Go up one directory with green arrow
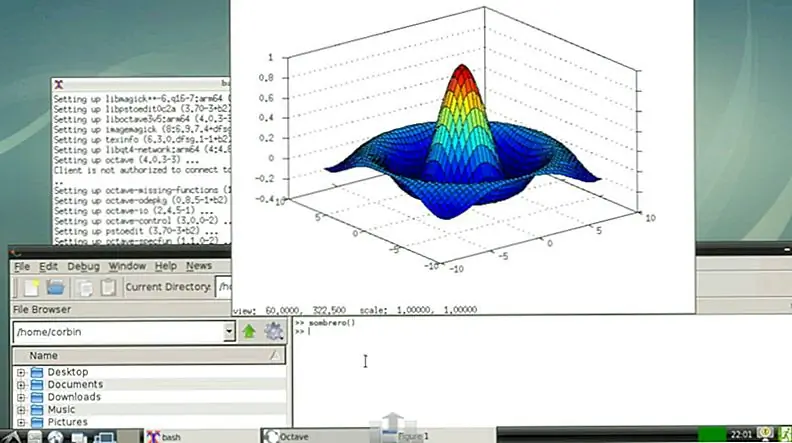The height and width of the screenshot is (443, 792). click(x=249, y=331)
